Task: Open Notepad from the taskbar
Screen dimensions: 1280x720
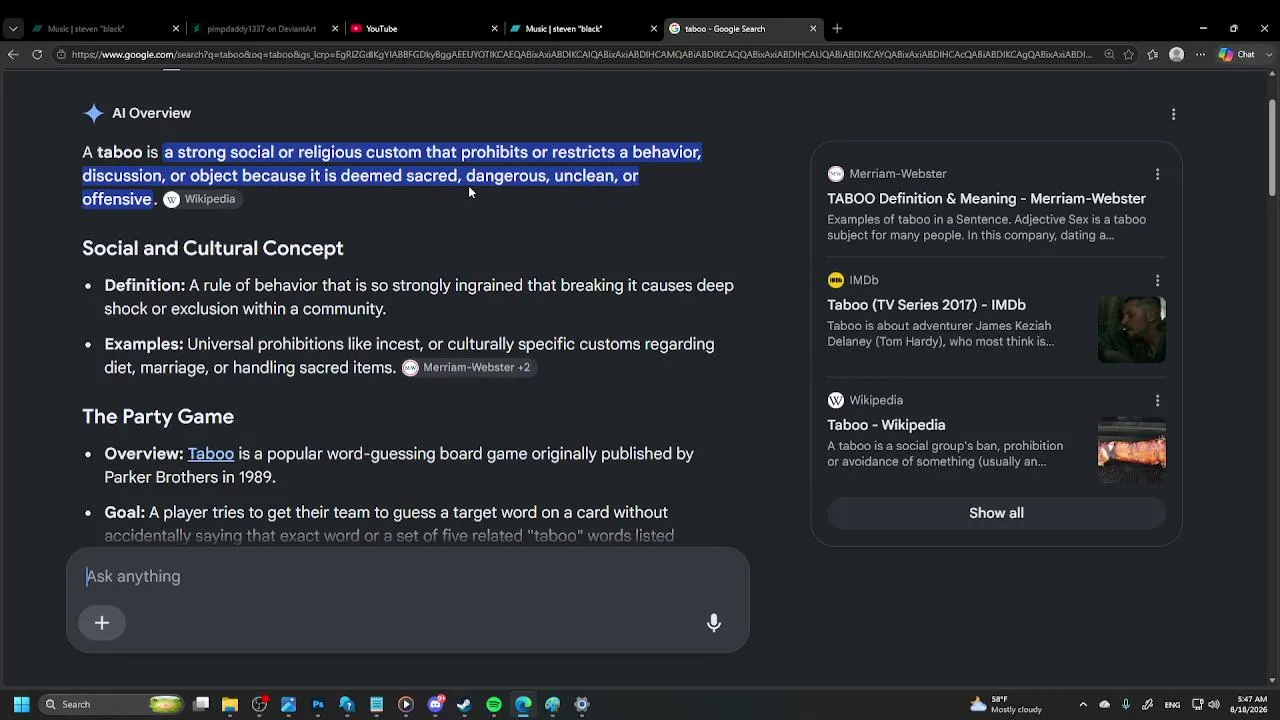Action: (377, 705)
